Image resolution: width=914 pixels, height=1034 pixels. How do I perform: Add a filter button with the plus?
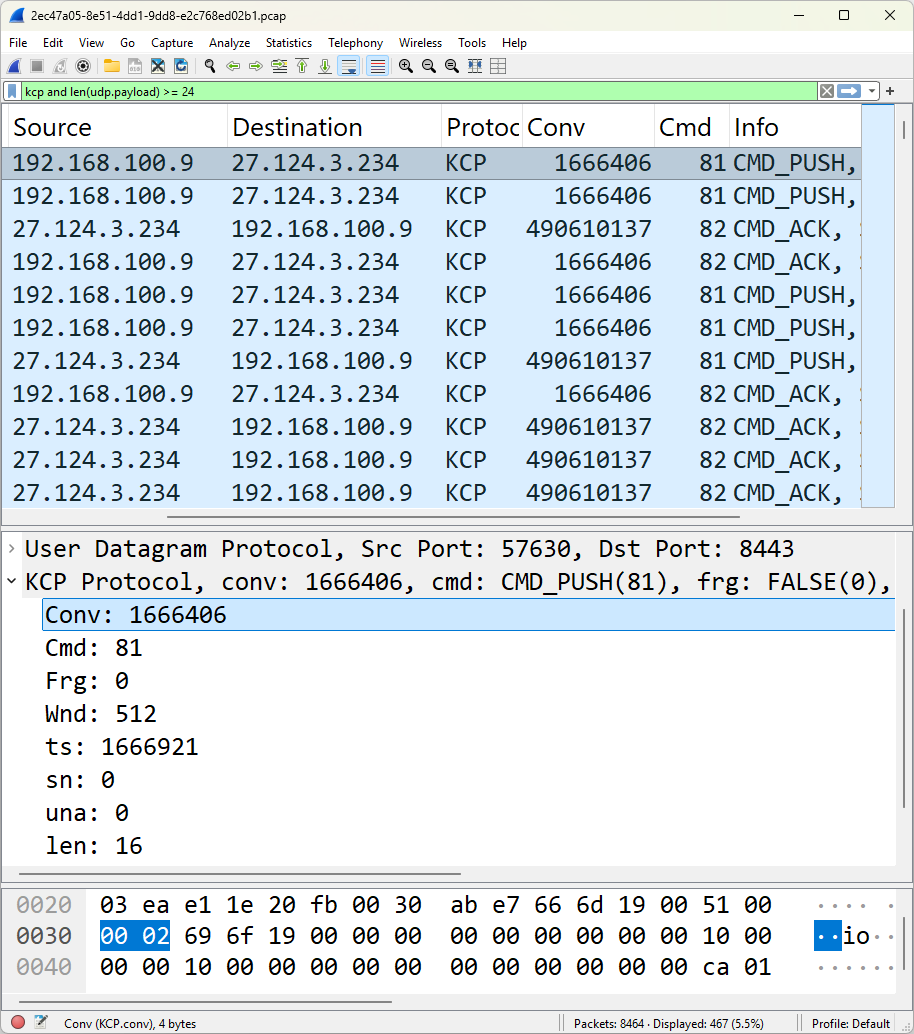coord(890,91)
